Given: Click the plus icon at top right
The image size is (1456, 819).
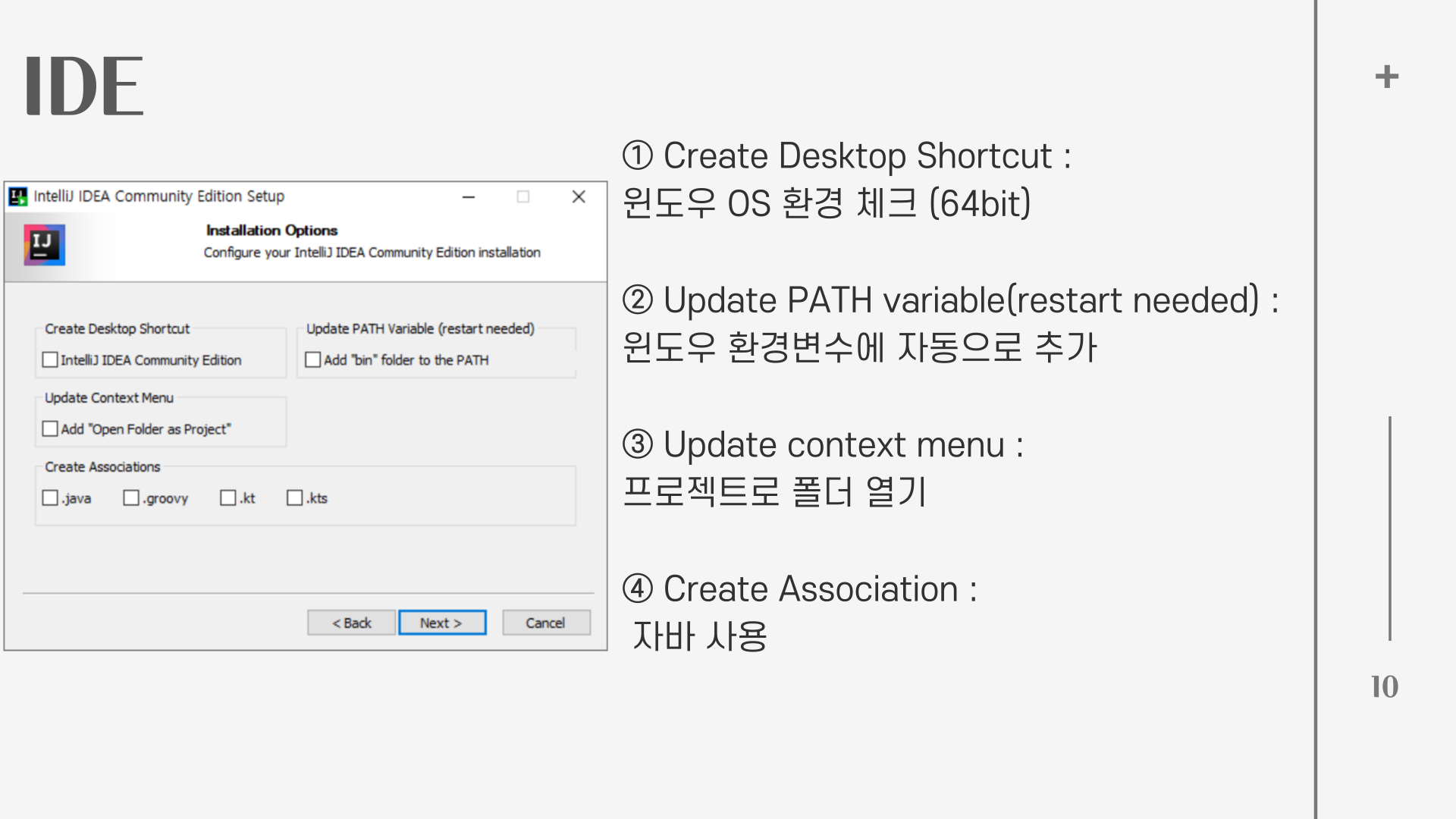Looking at the screenshot, I should [x=1386, y=77].
